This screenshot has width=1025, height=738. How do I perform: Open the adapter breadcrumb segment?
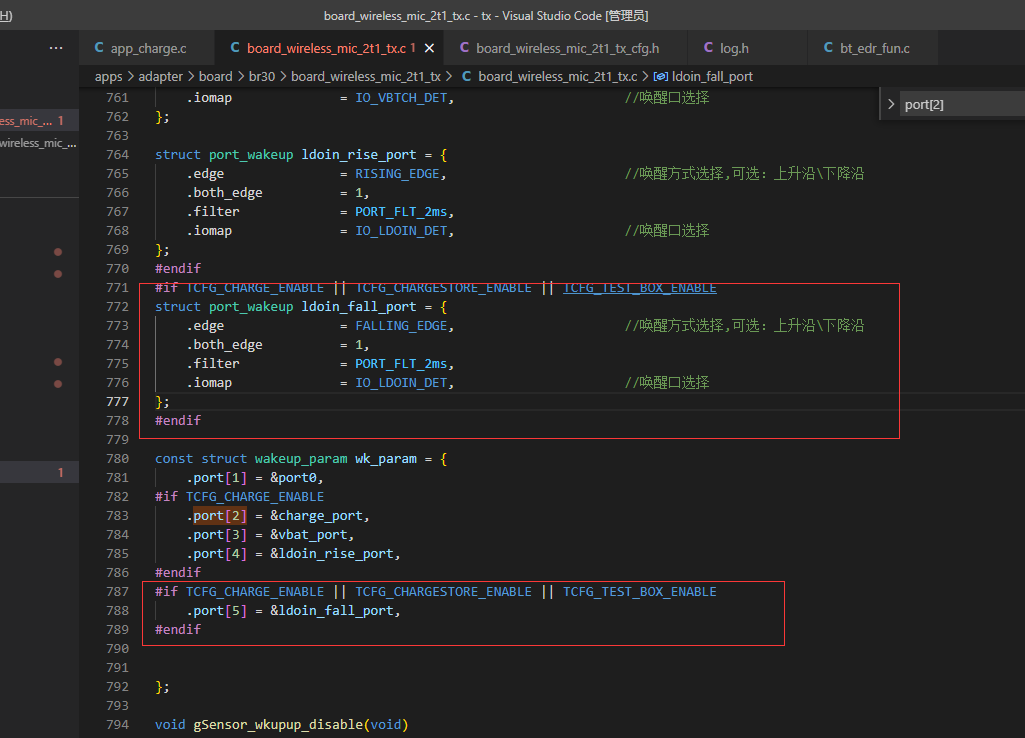pyautogui.click(x=160, y=76)
